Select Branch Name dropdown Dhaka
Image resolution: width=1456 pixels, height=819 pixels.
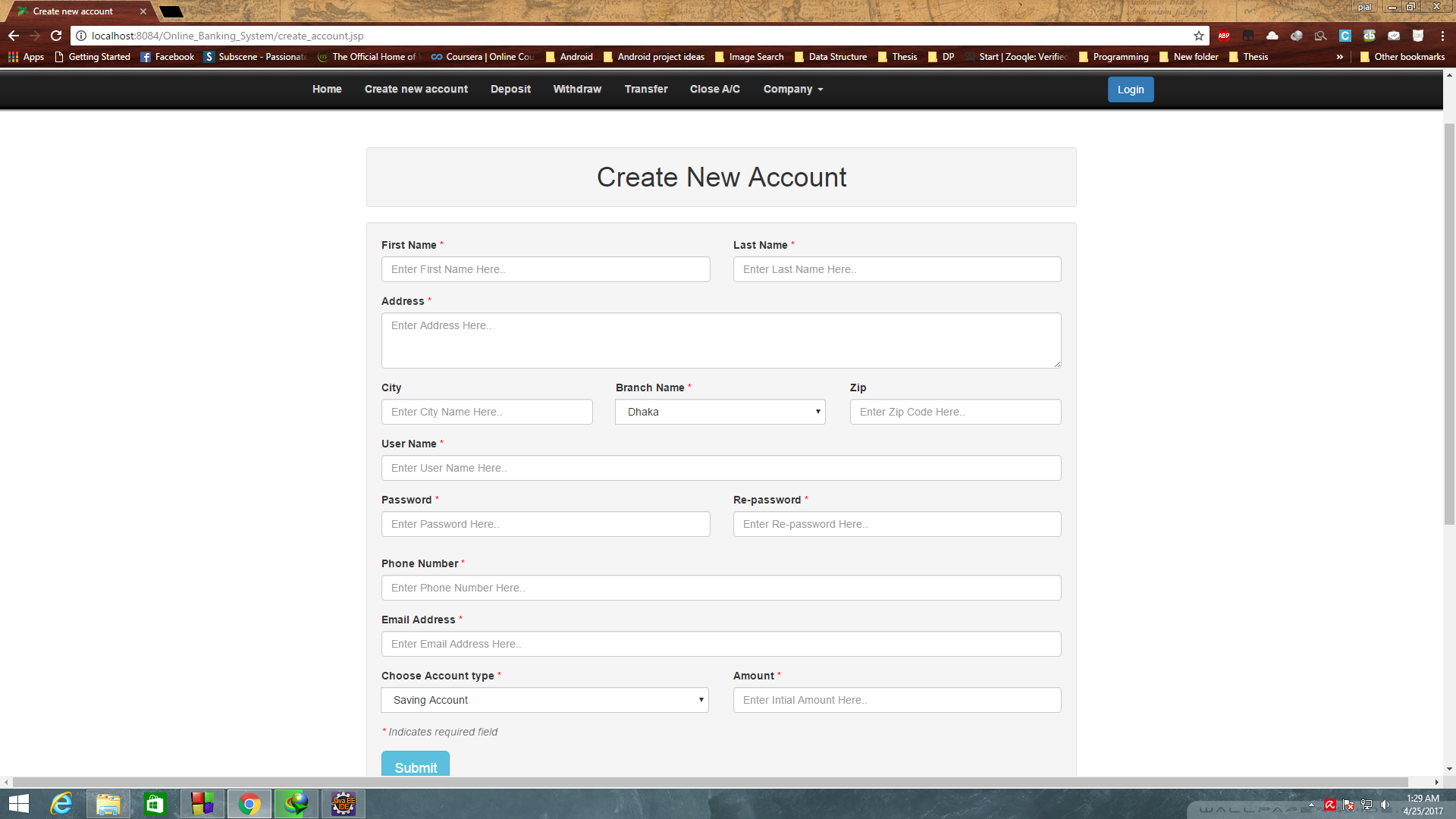pyautogui.click(x=720, y=411)
